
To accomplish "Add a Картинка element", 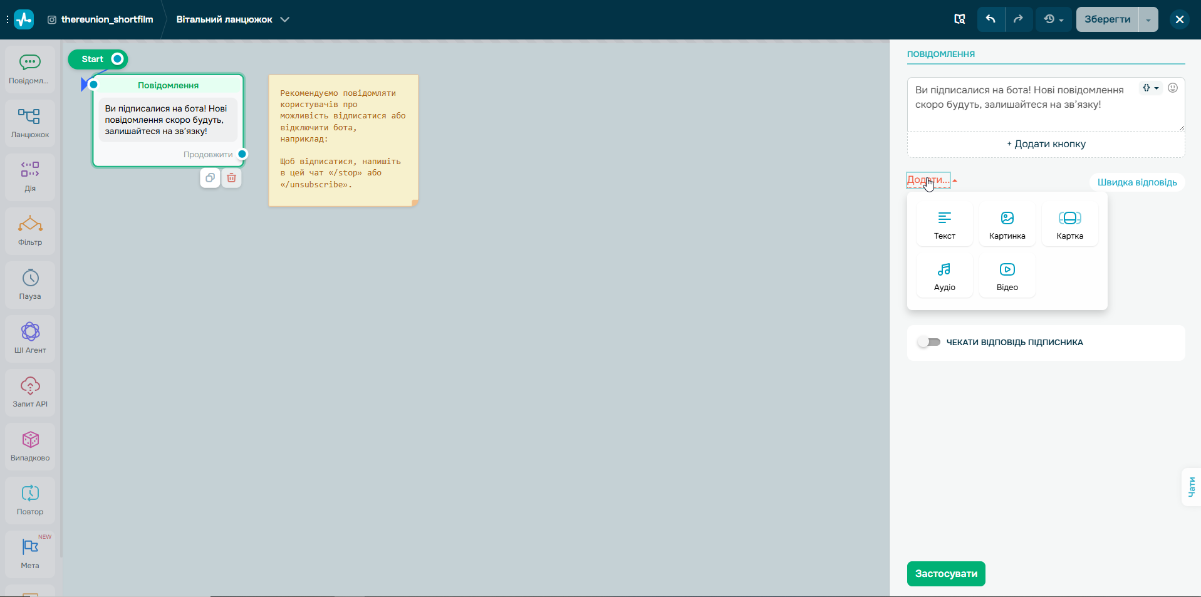I will 1007,225.
